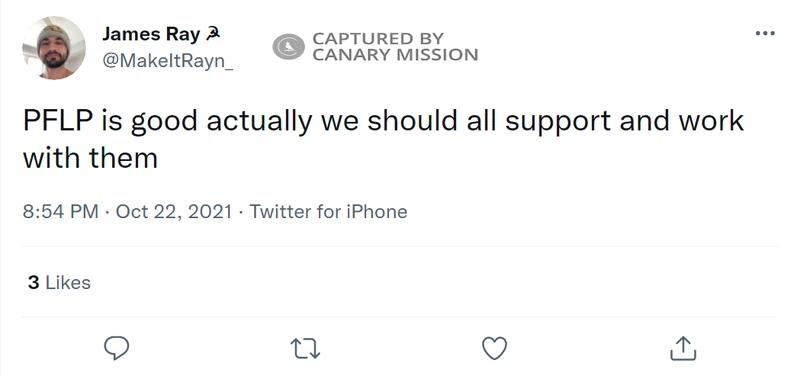Click the 8:54 PM timestamp

pyautogui.click(x=61, y=211)
